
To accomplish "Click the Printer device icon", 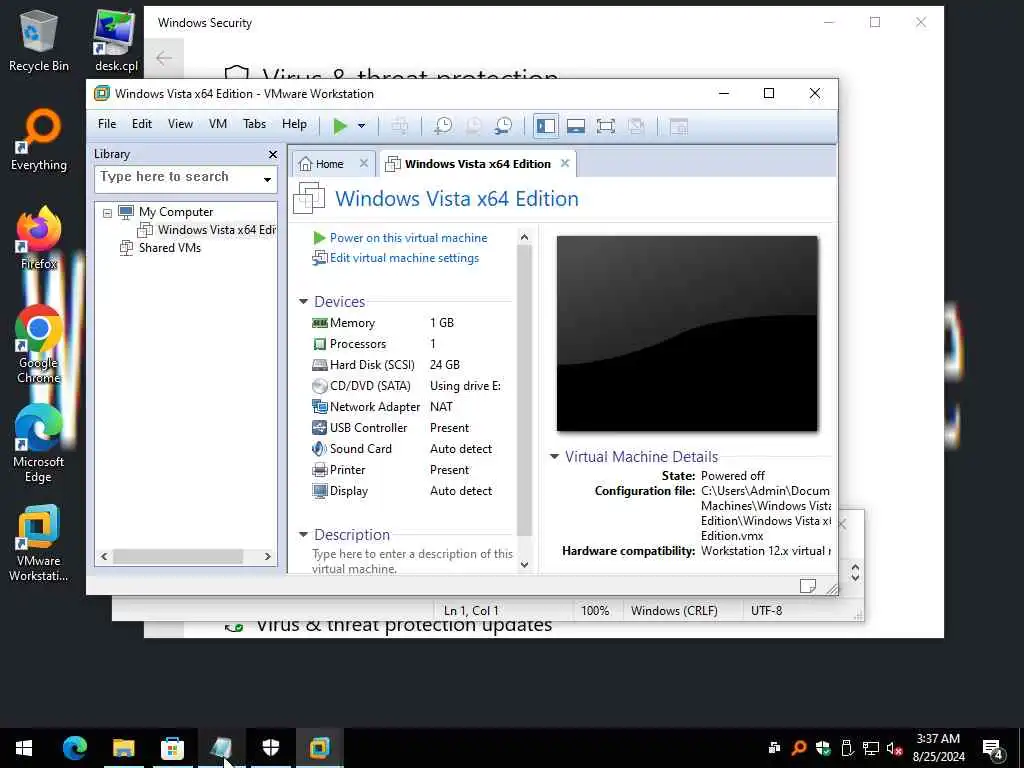I will pyautogui.click(x=319, y=470).
